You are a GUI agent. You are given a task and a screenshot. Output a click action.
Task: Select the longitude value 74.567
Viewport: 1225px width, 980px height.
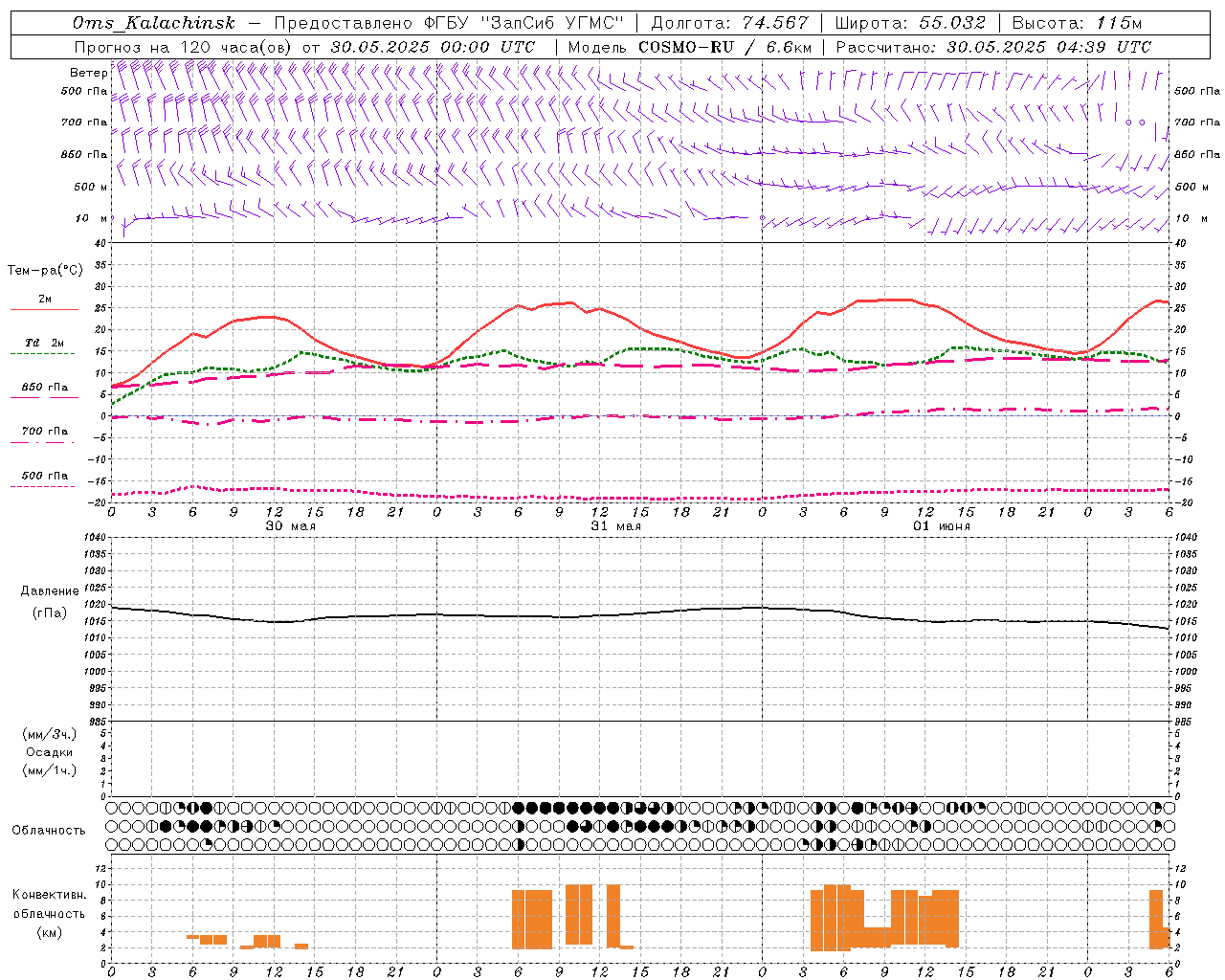pyautogui.click(x=776, y=23)
